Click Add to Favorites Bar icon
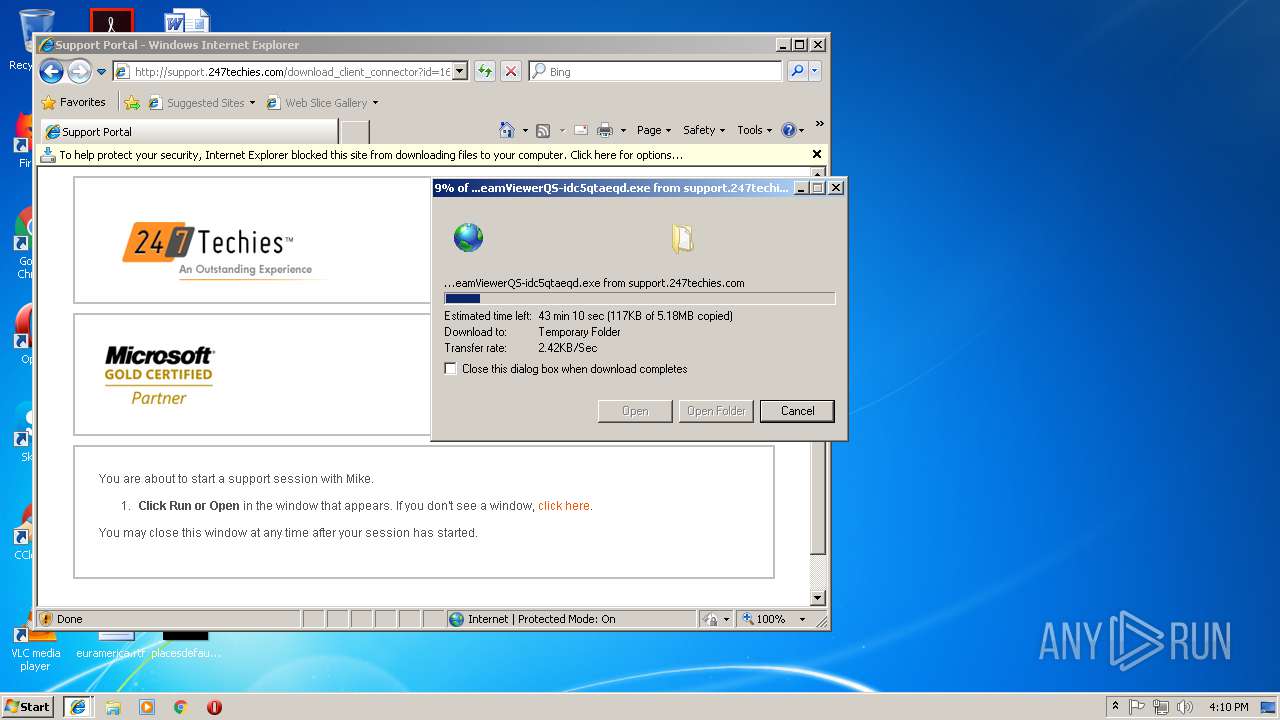Viewport: 1280px width, 720px height. pyautogui.click(x=132, y=102)
